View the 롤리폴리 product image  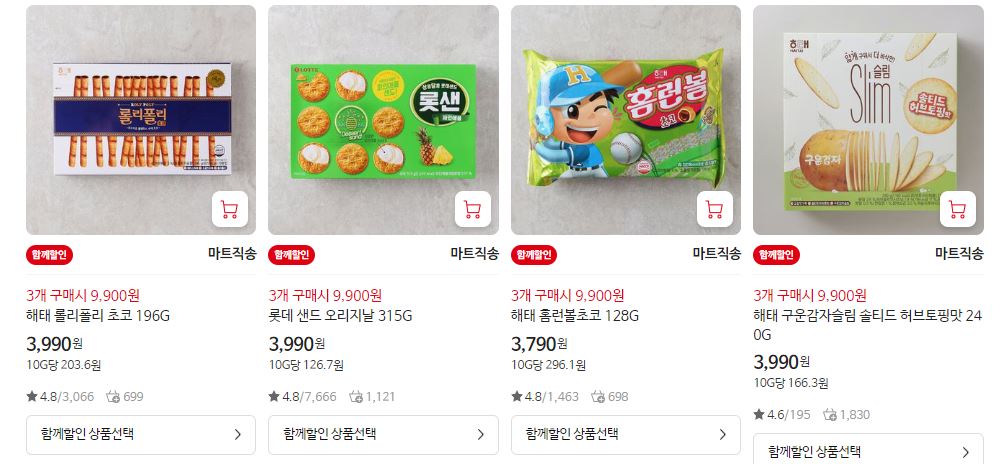click(x=141, y=120)
